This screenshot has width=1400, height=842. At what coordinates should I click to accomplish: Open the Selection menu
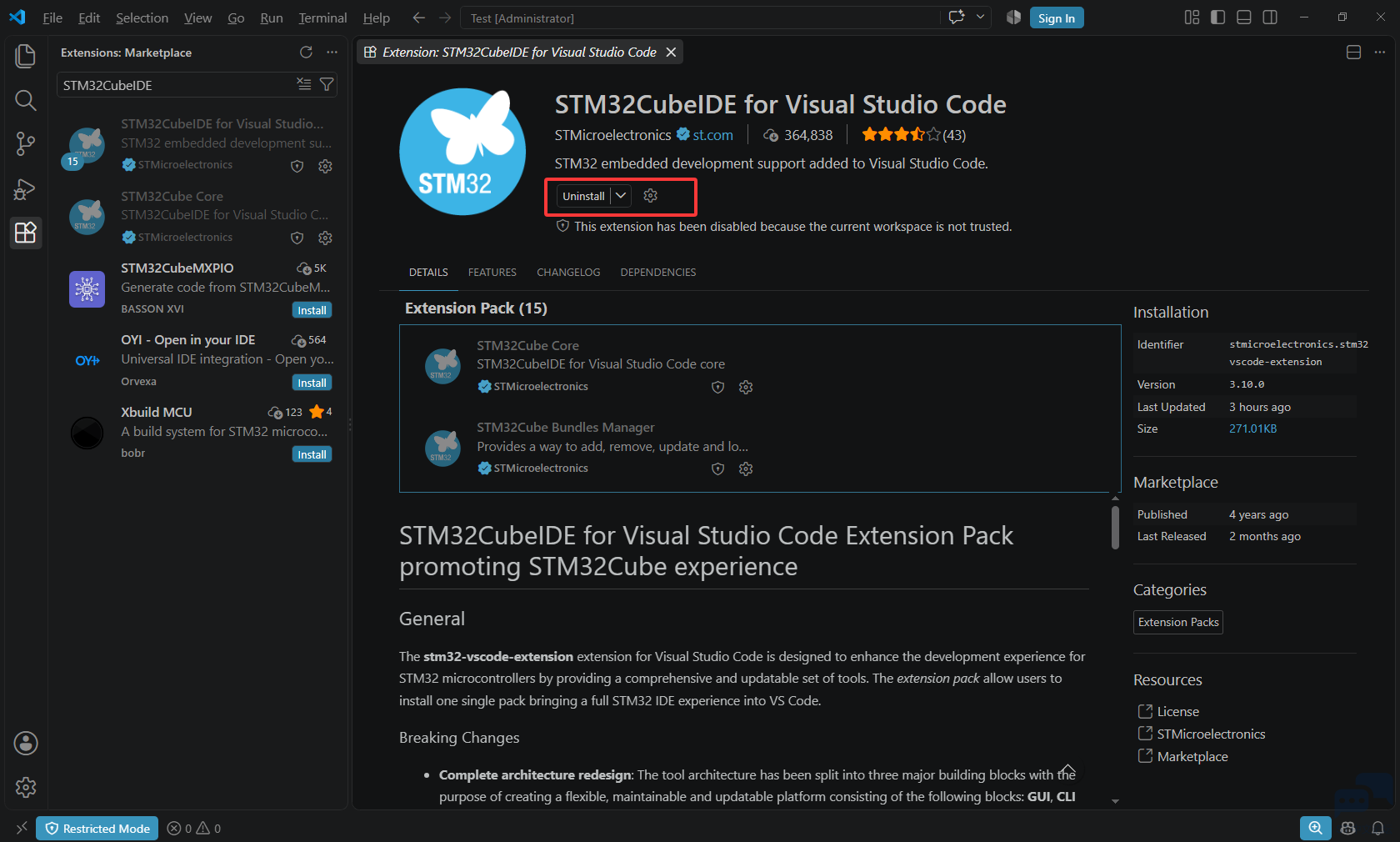tap(142, 18)
